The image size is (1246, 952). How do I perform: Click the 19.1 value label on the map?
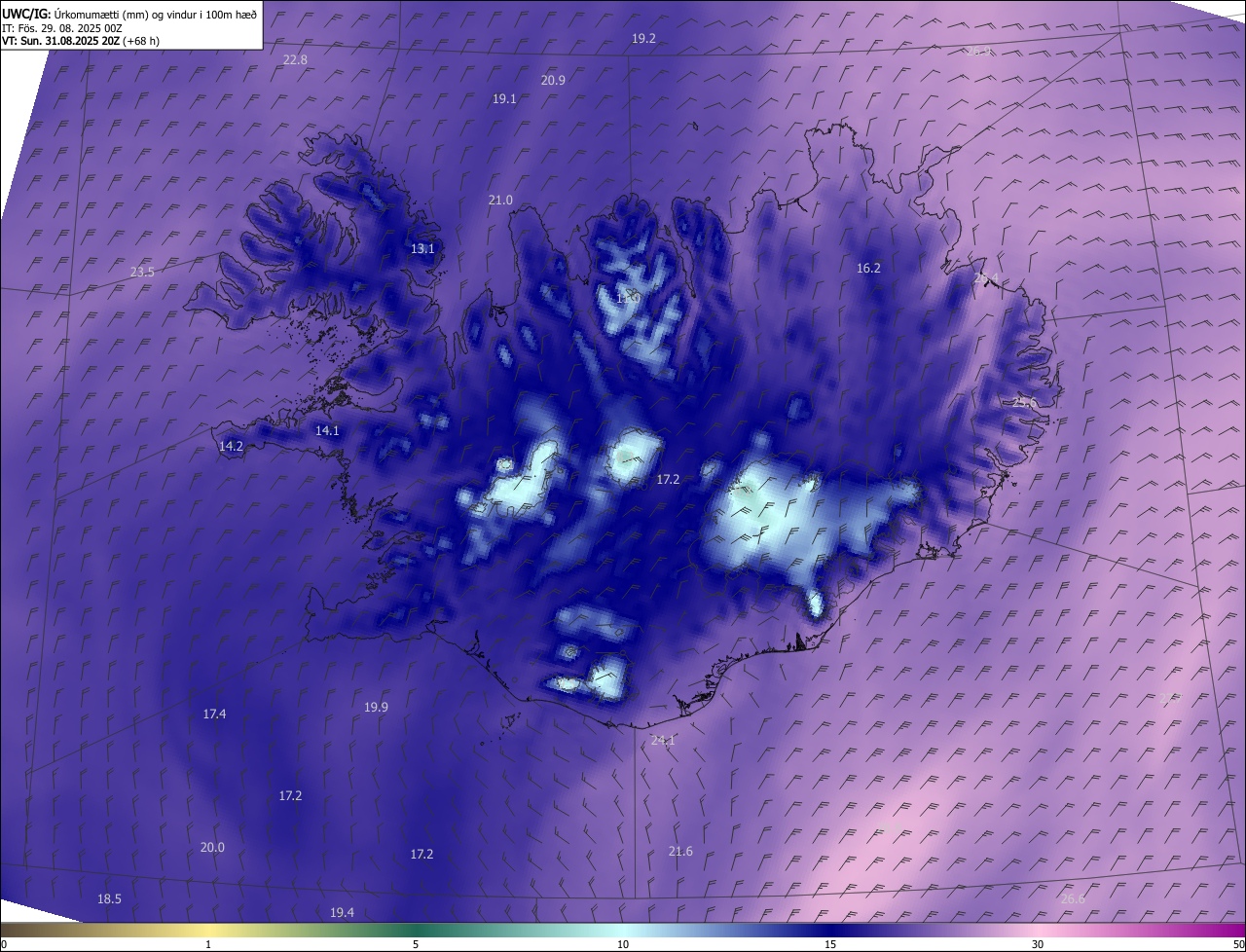point(504,99)
